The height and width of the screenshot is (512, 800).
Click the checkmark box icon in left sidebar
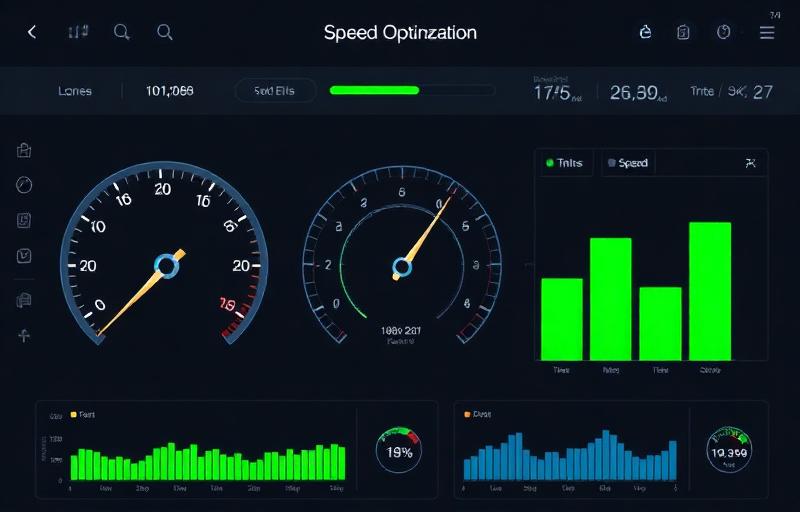tap(25, 256)
